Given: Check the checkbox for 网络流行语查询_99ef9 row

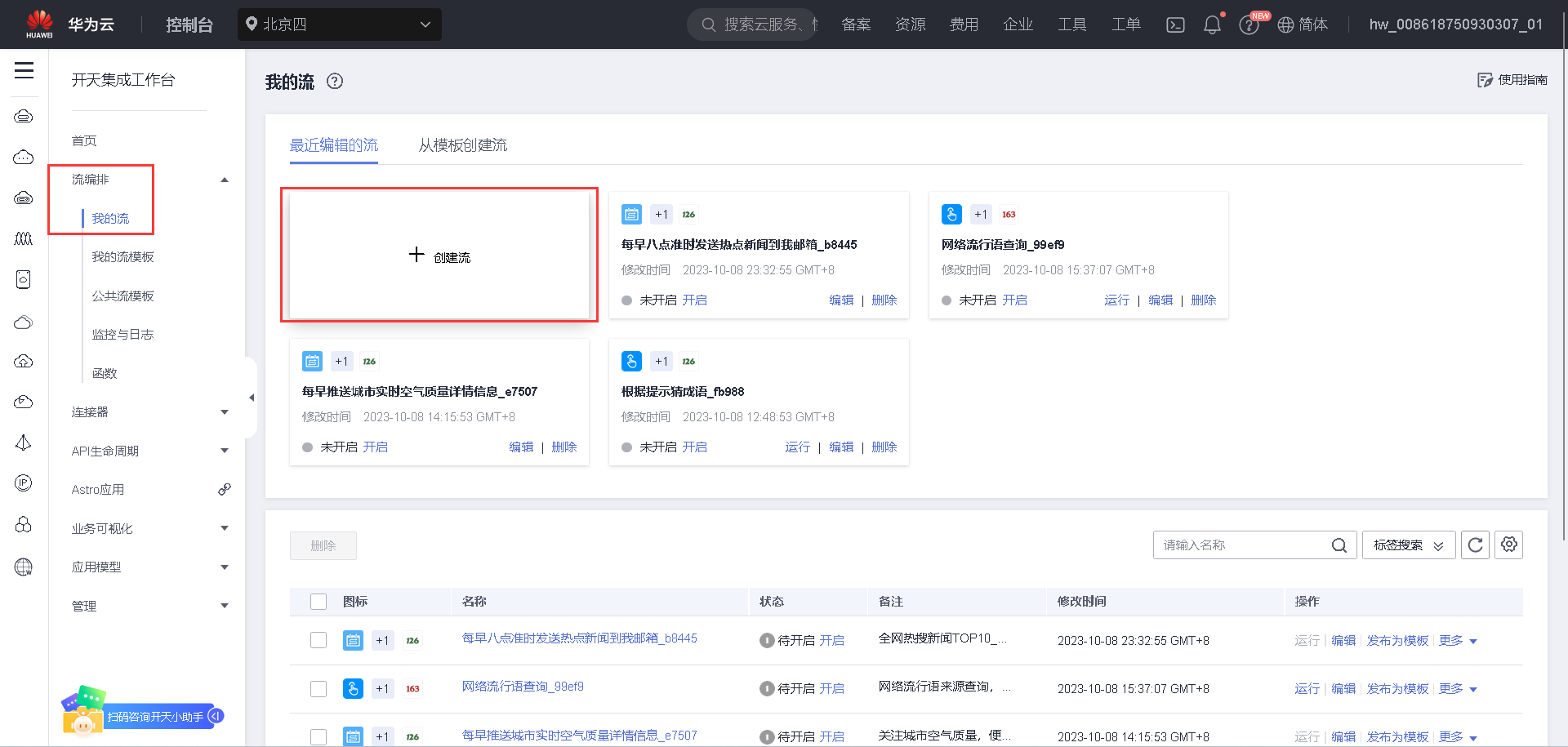Looking at the screenshot, I should point(318,688).
